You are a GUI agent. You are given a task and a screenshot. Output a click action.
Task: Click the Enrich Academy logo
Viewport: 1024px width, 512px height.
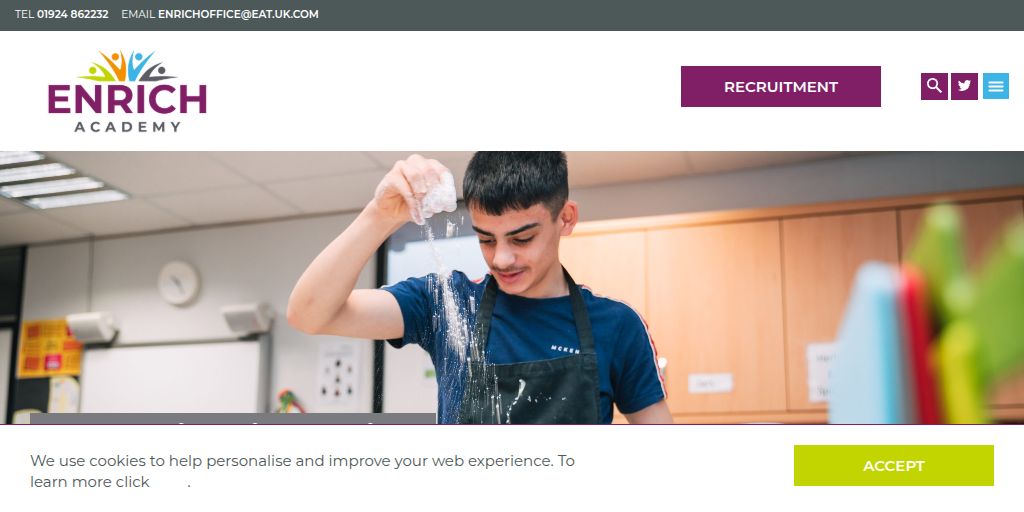(x=127, y=91)
